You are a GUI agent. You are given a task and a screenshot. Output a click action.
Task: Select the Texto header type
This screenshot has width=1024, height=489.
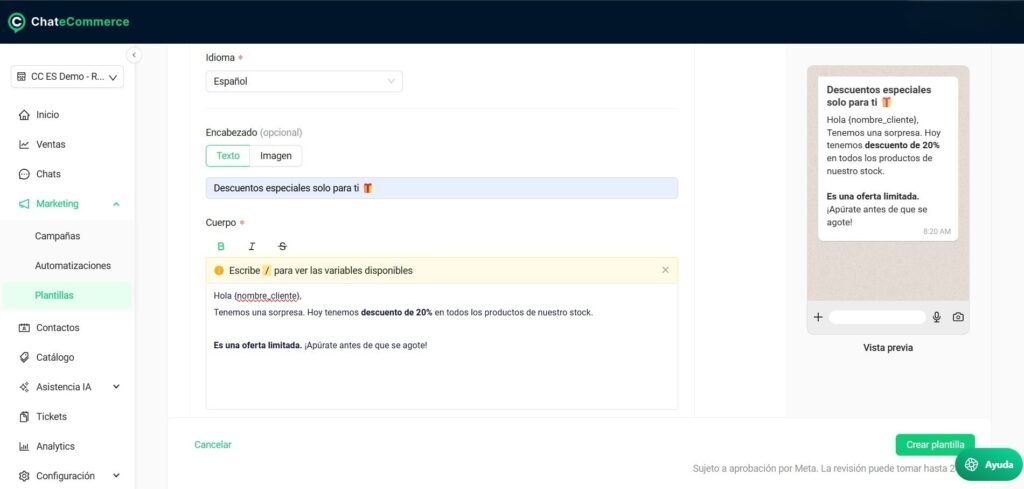(x=228, y=156)
